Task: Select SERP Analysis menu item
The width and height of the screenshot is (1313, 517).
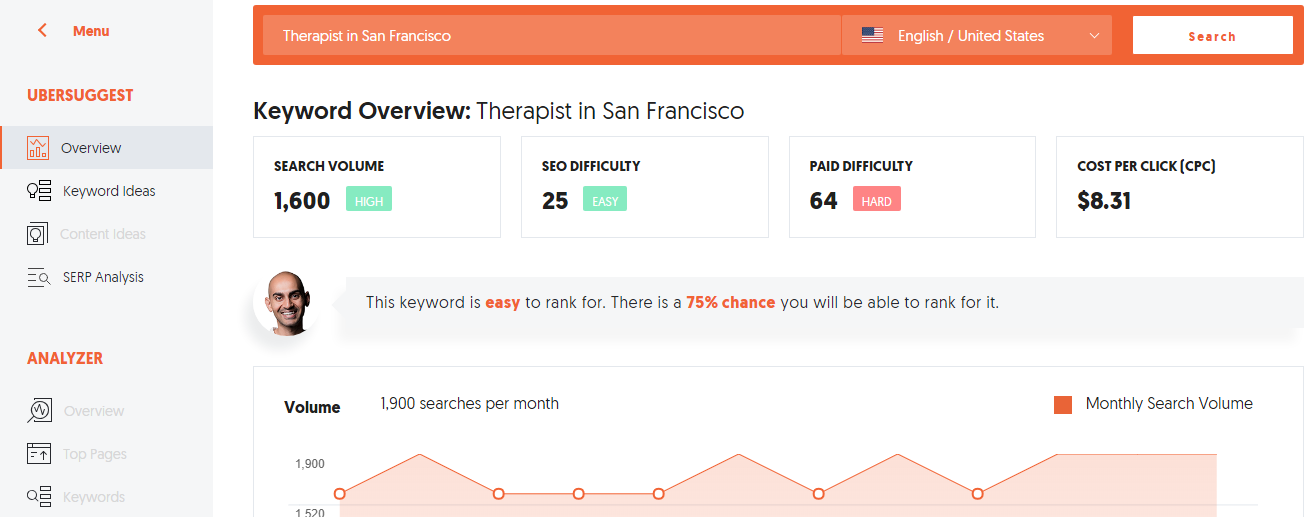Action: (103, 277)
